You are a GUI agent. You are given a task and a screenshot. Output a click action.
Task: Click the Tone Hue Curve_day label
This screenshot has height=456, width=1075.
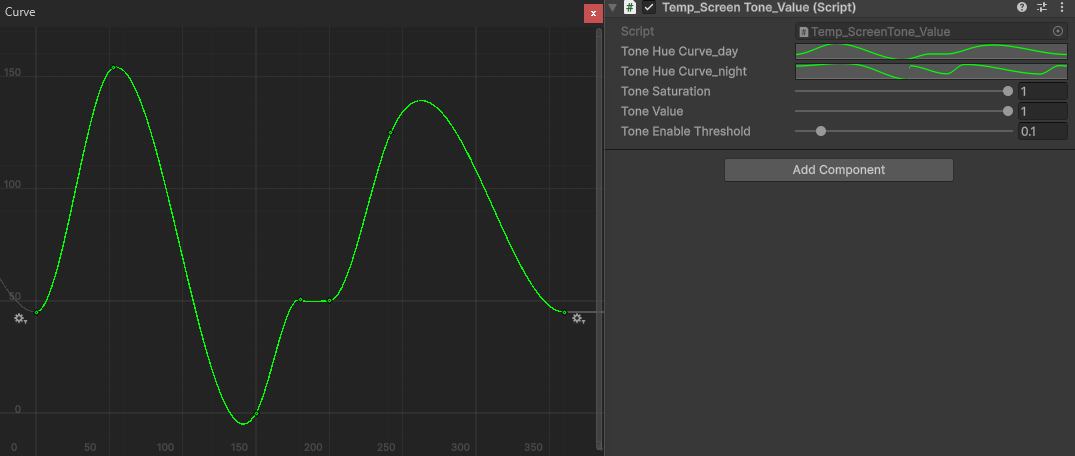tap(679, 51)
